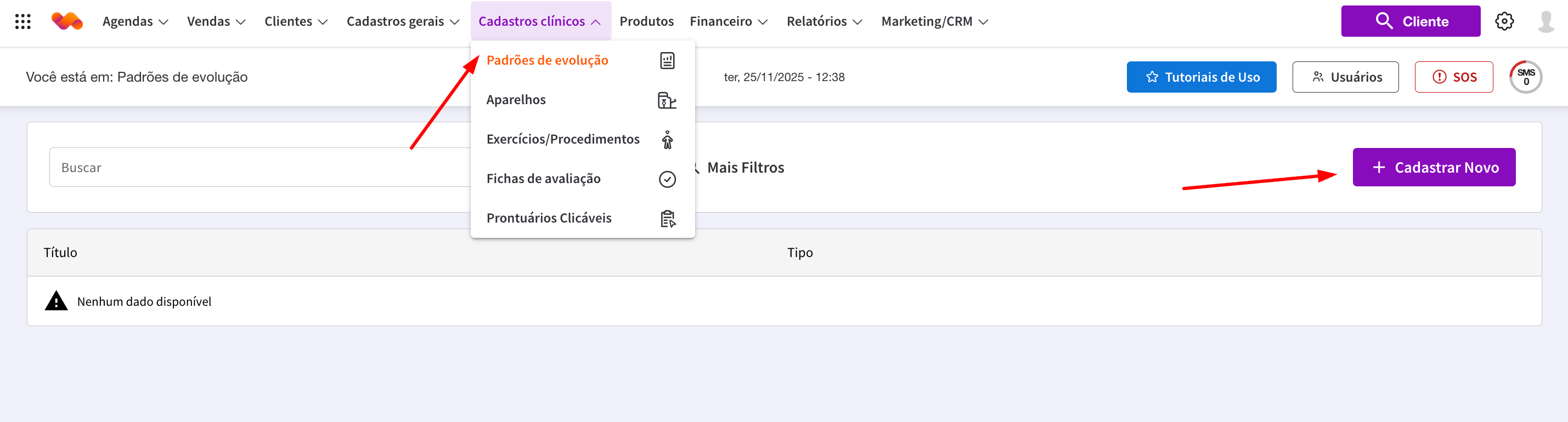
Task: Expand the Agendas dropdown menu
Action: 135,21
